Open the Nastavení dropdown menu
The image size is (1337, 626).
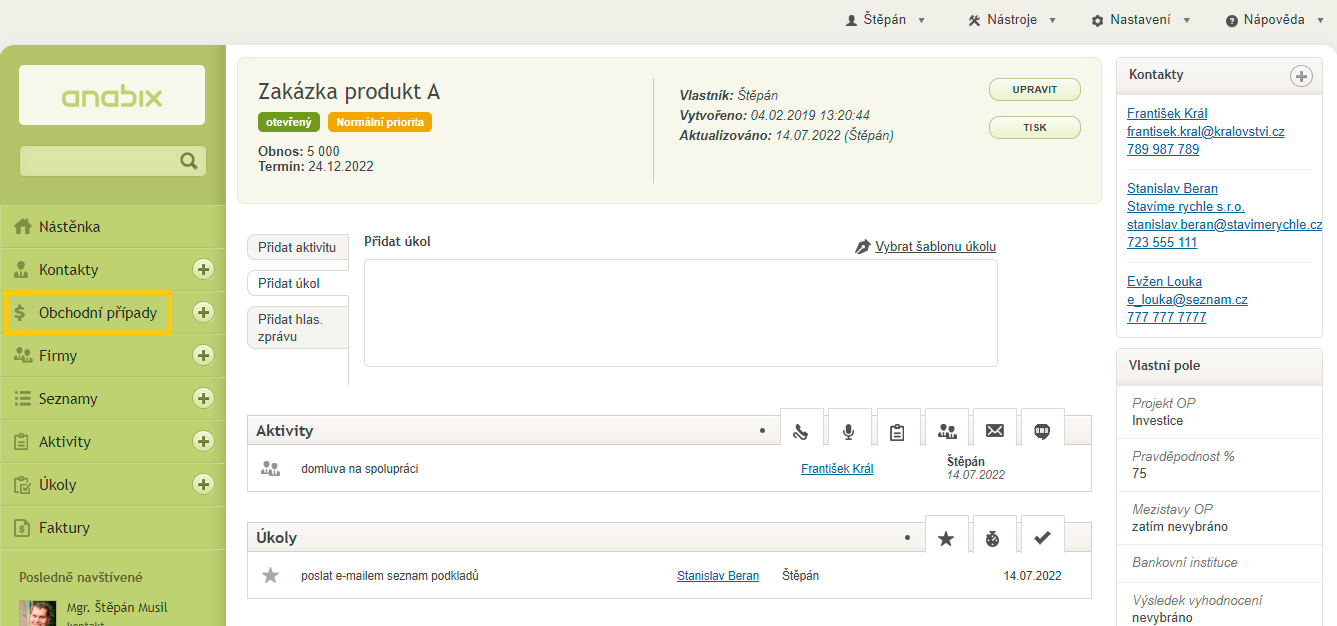[1141, 20]
